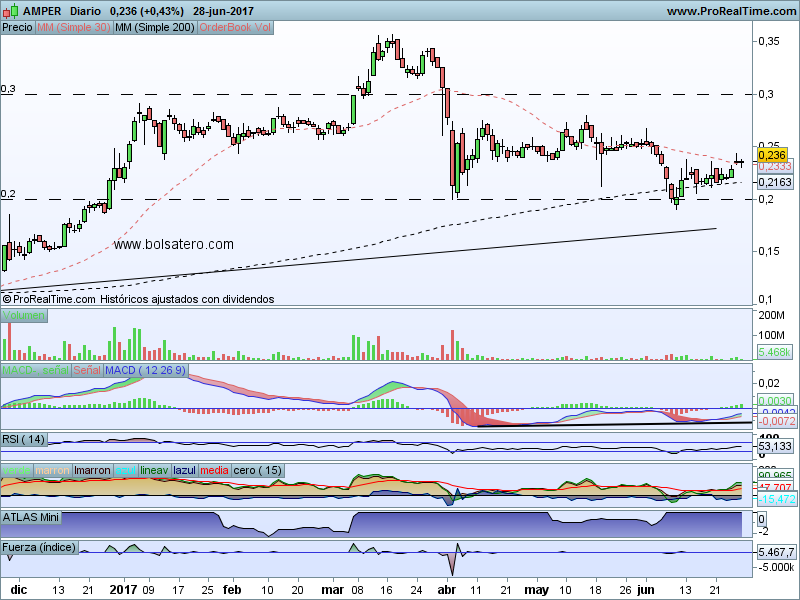Image resolution: width=800 pixels, height=600 pixels.
Task: Open the Fuerza (índice) indicator label
Action: coord(40,547)
